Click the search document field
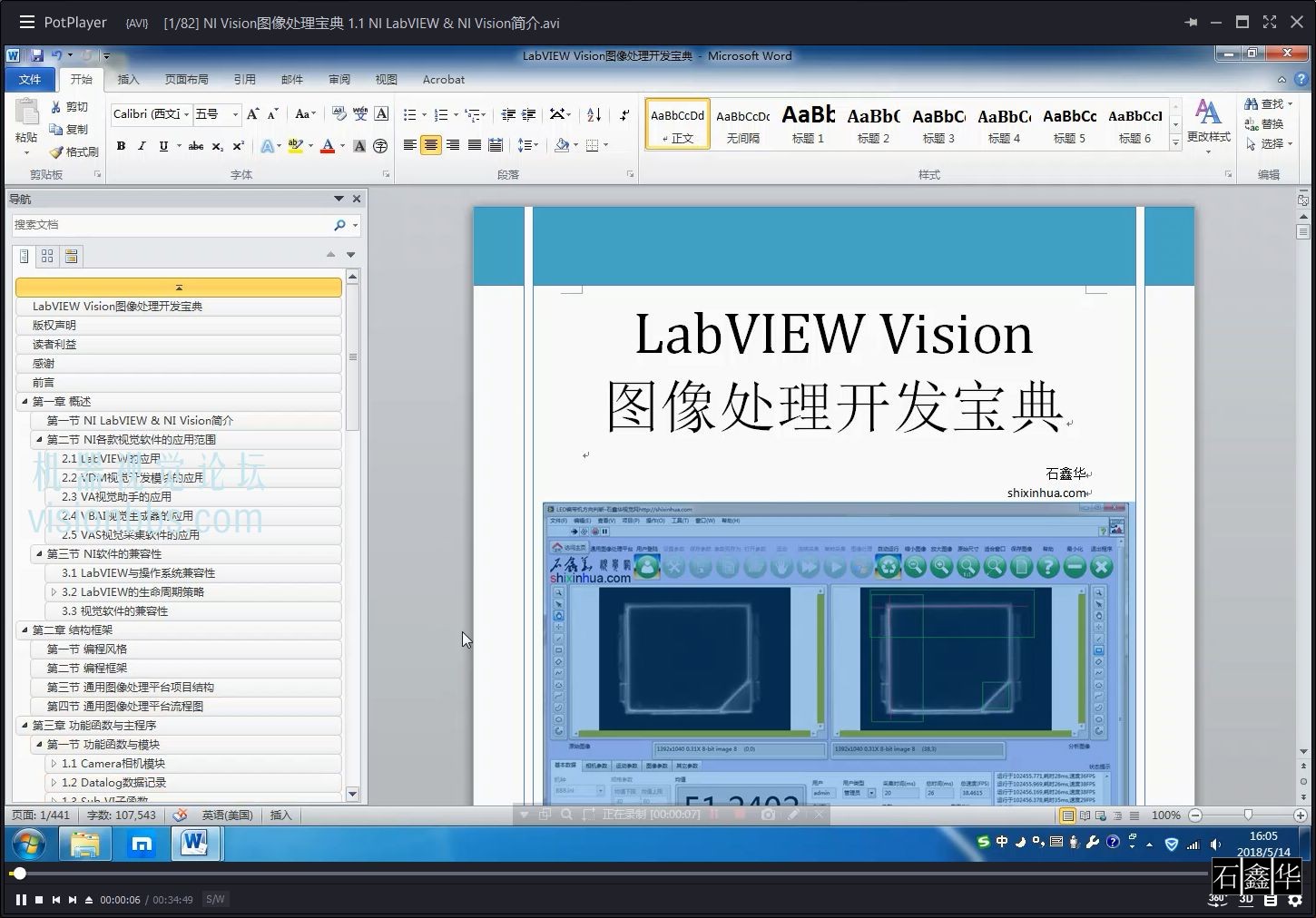 coord(172,225)
